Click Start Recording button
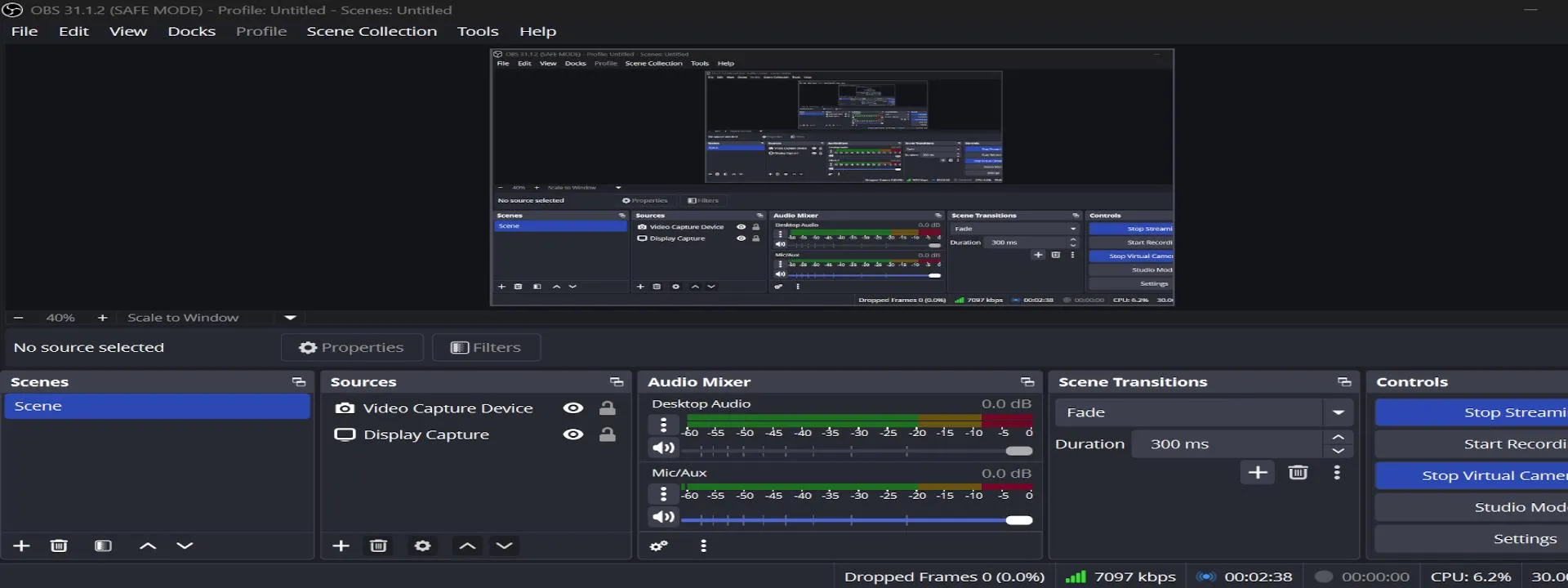 pos(1472,444)
